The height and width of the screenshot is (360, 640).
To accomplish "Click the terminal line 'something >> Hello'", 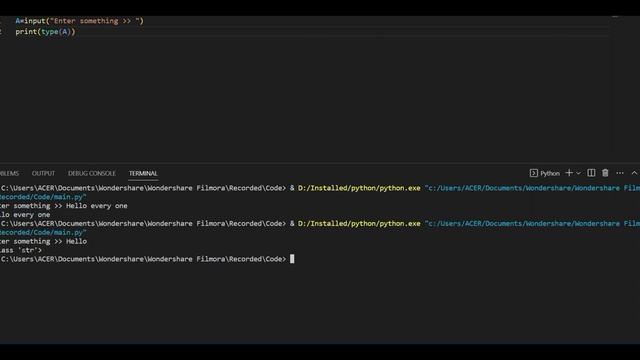I will click(43, 241).
